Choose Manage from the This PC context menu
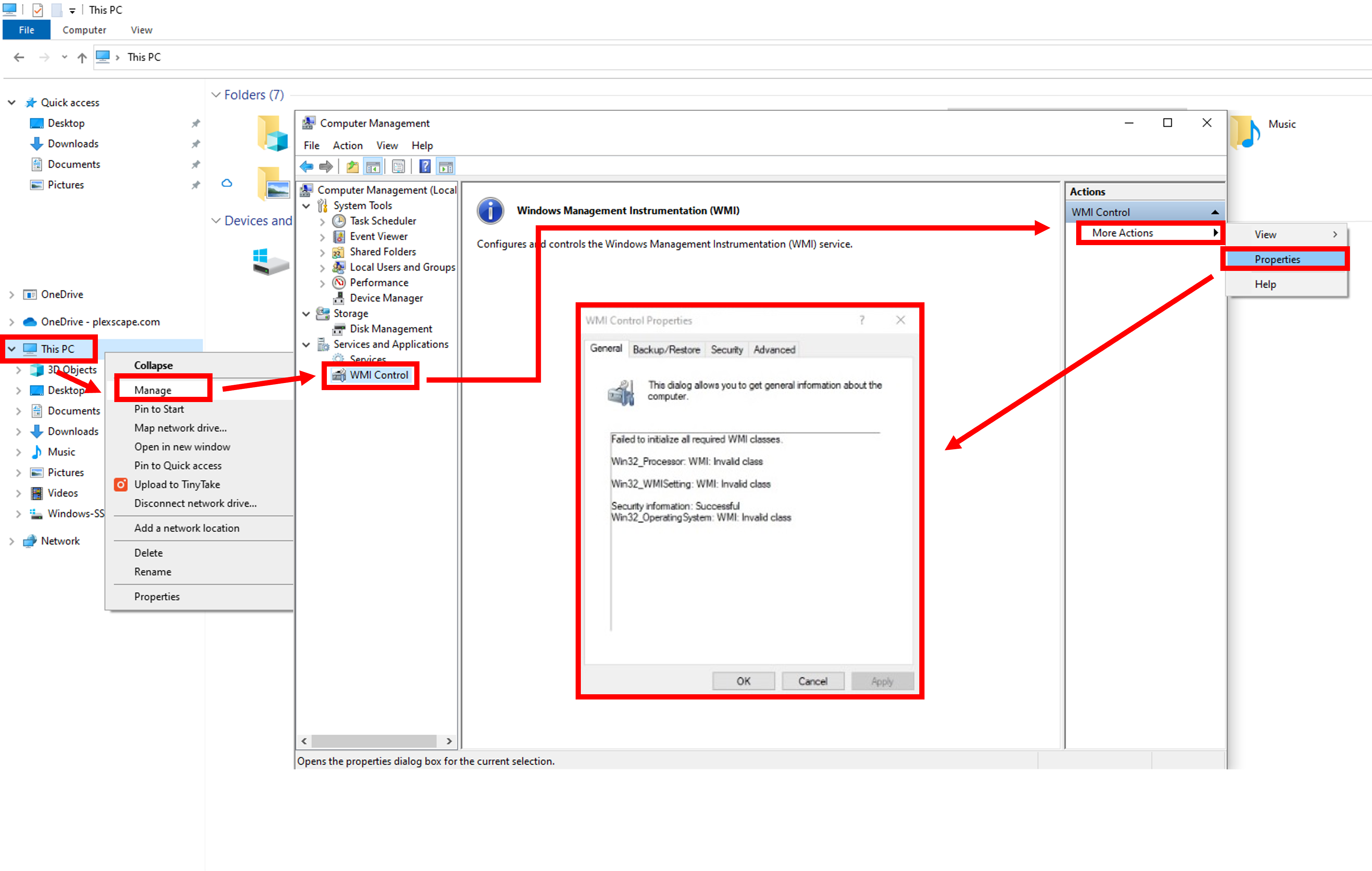This screenshot has width=1372, height=871. tap(153, 390)
